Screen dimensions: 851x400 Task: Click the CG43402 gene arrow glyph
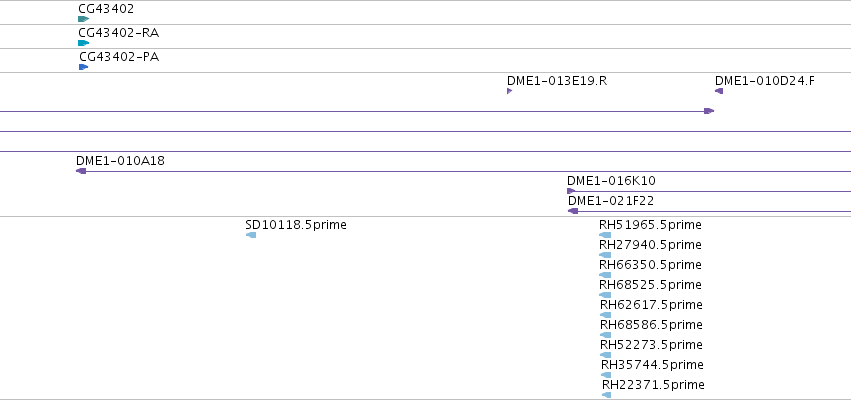point(83,19)
